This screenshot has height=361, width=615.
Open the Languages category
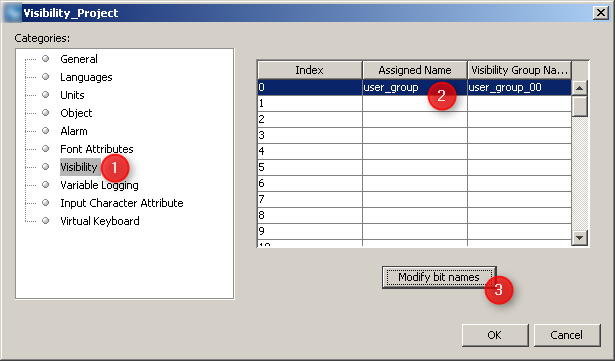click(x=86, y=77)
